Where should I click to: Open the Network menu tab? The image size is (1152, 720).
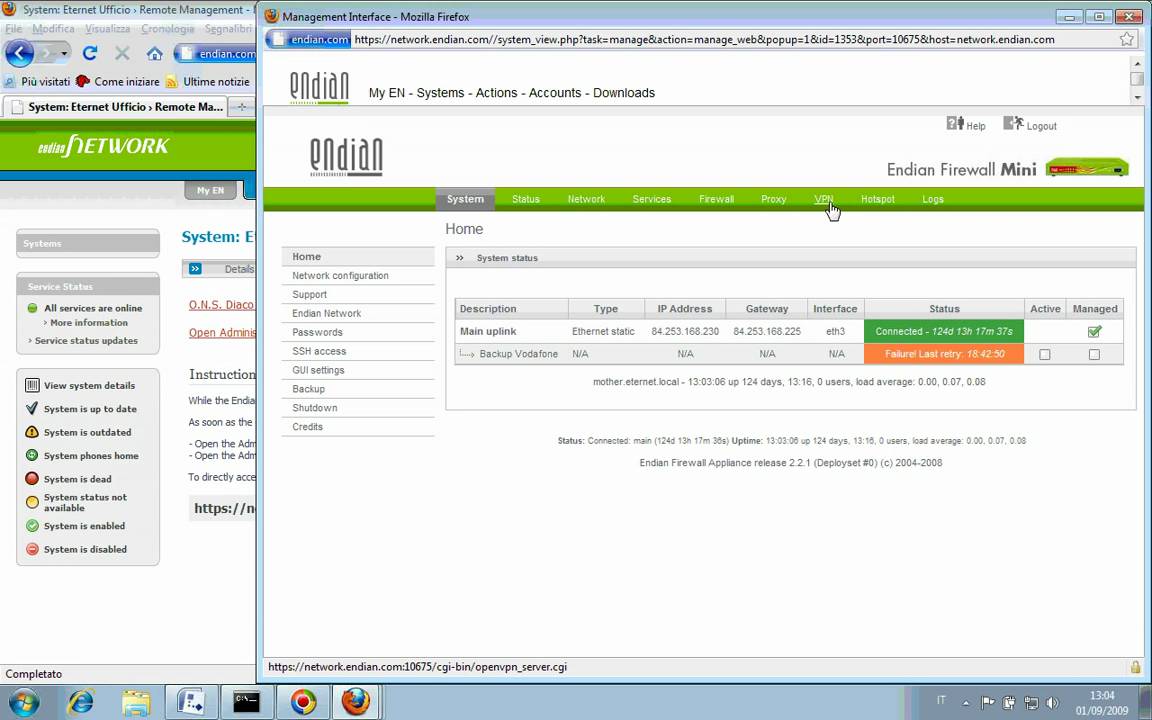click(586, 199)
